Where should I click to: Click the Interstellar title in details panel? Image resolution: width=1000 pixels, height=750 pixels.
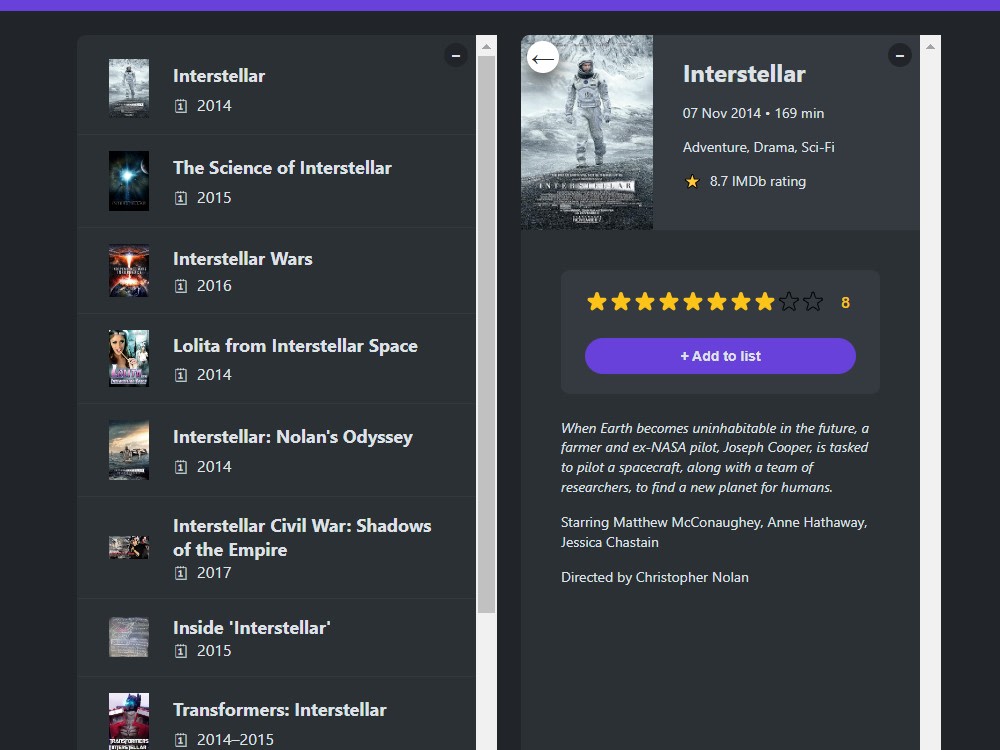(744, 74)
